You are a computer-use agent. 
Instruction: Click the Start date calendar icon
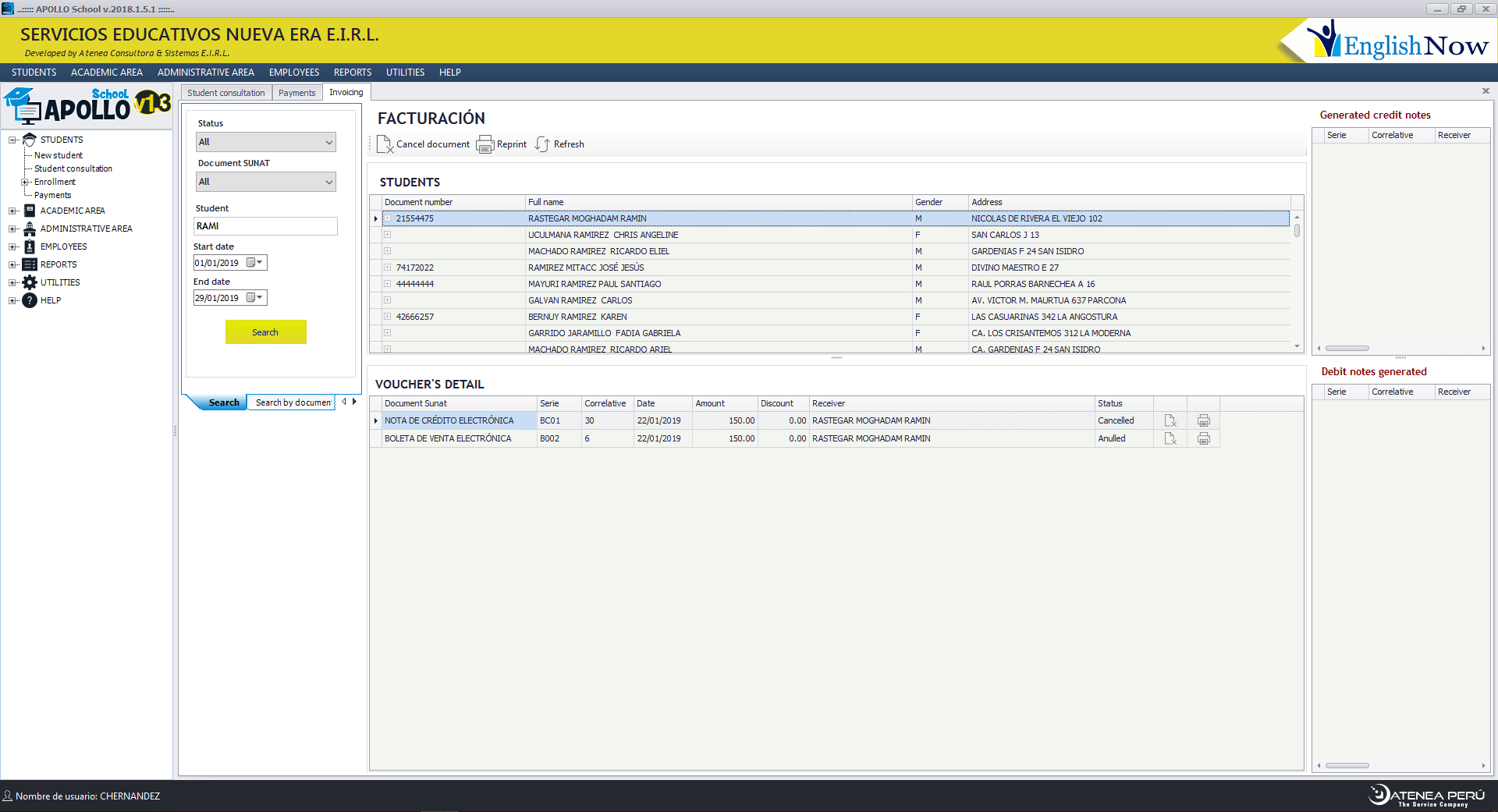(x=251, y=263)
